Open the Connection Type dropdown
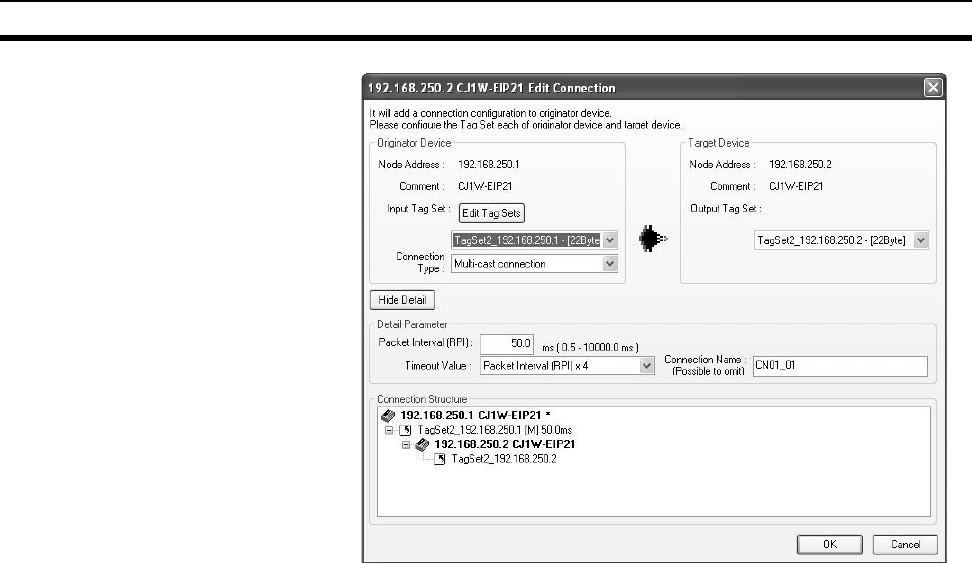Viewport: 972px width, 563px height. (610, 264)
